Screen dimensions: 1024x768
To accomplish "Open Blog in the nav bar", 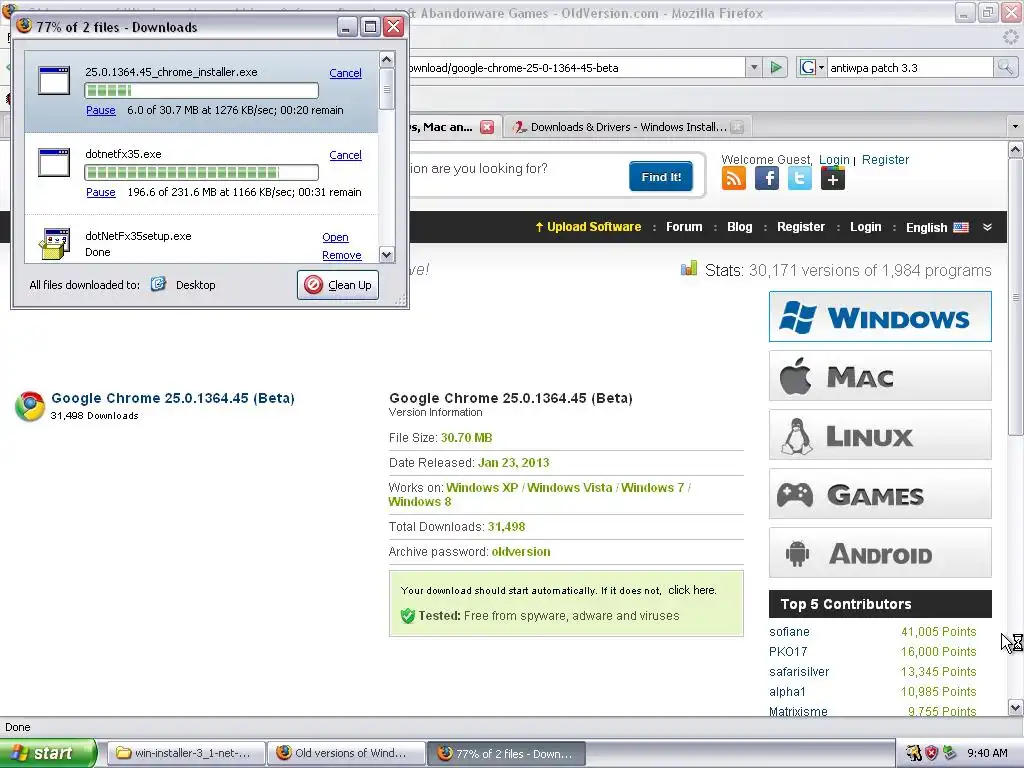I will point(739,227).
